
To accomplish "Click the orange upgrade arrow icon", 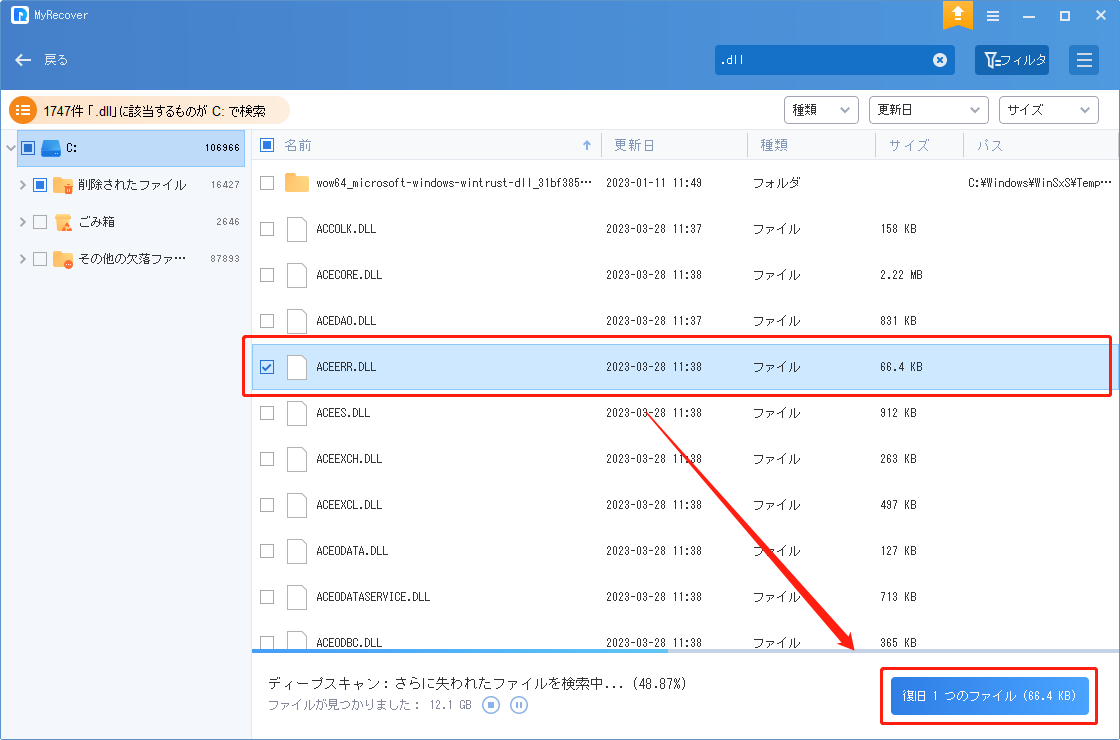I will point(957,15).
